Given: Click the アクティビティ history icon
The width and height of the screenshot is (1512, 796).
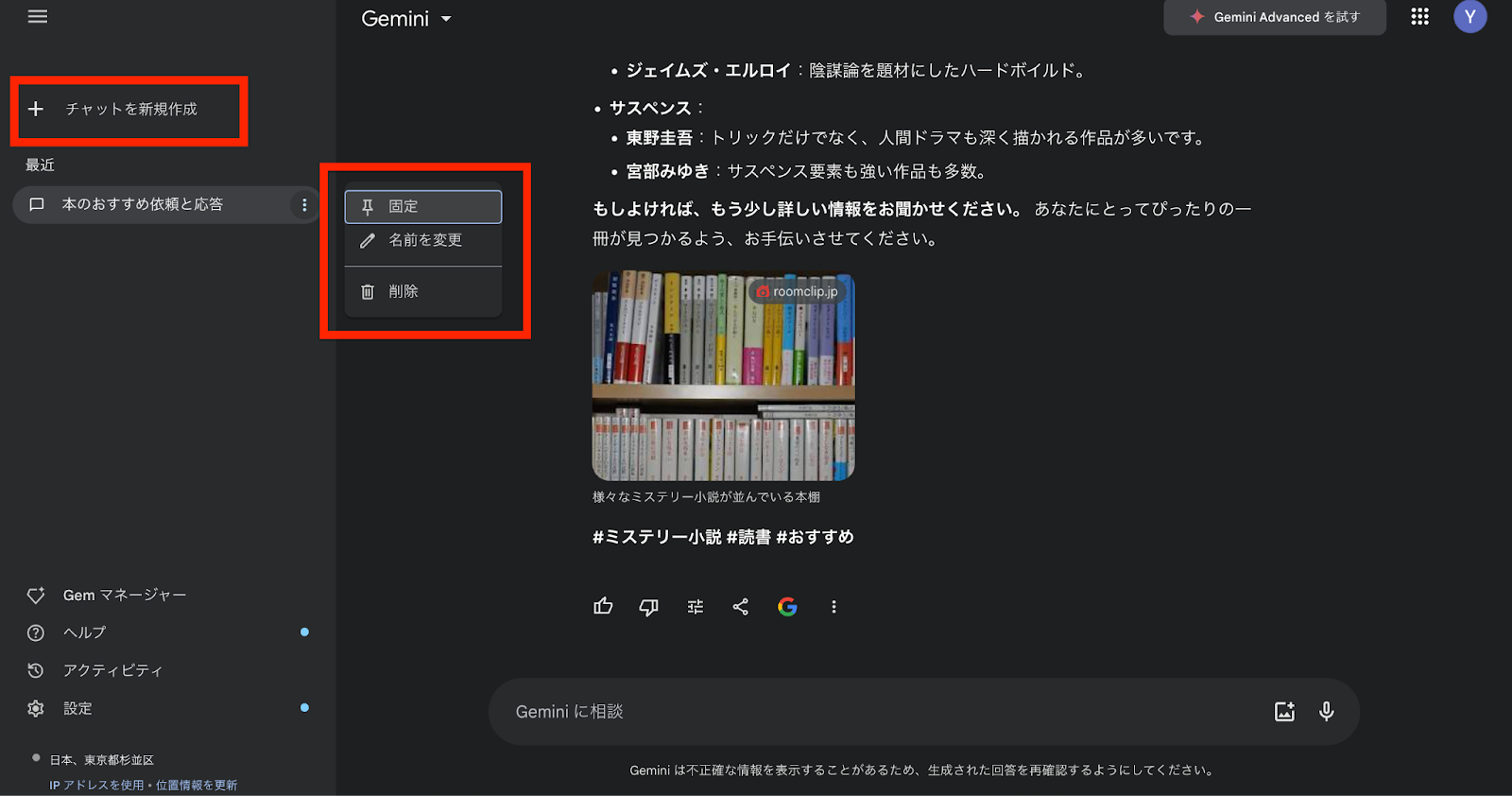Looking at the screenshot, I should click(36, 671).
